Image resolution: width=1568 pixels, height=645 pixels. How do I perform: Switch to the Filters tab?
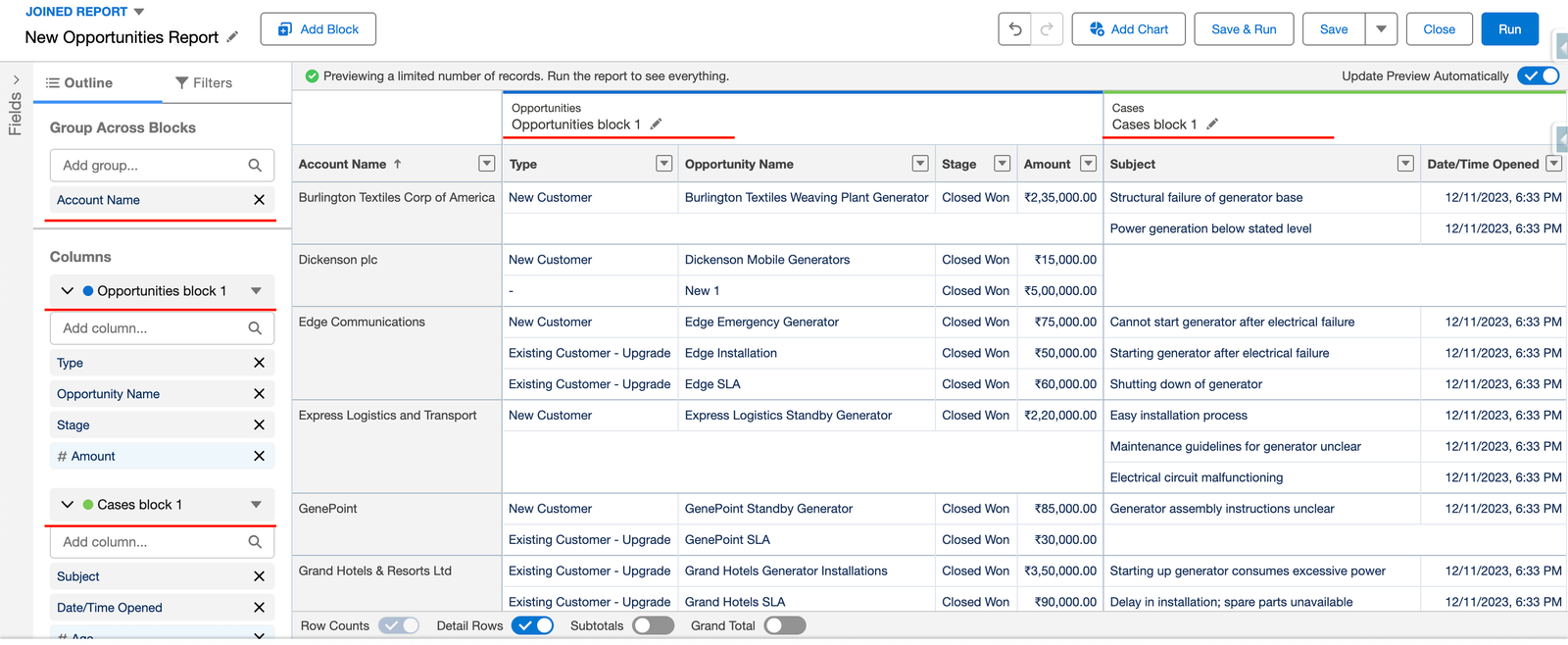pos(204,83)
